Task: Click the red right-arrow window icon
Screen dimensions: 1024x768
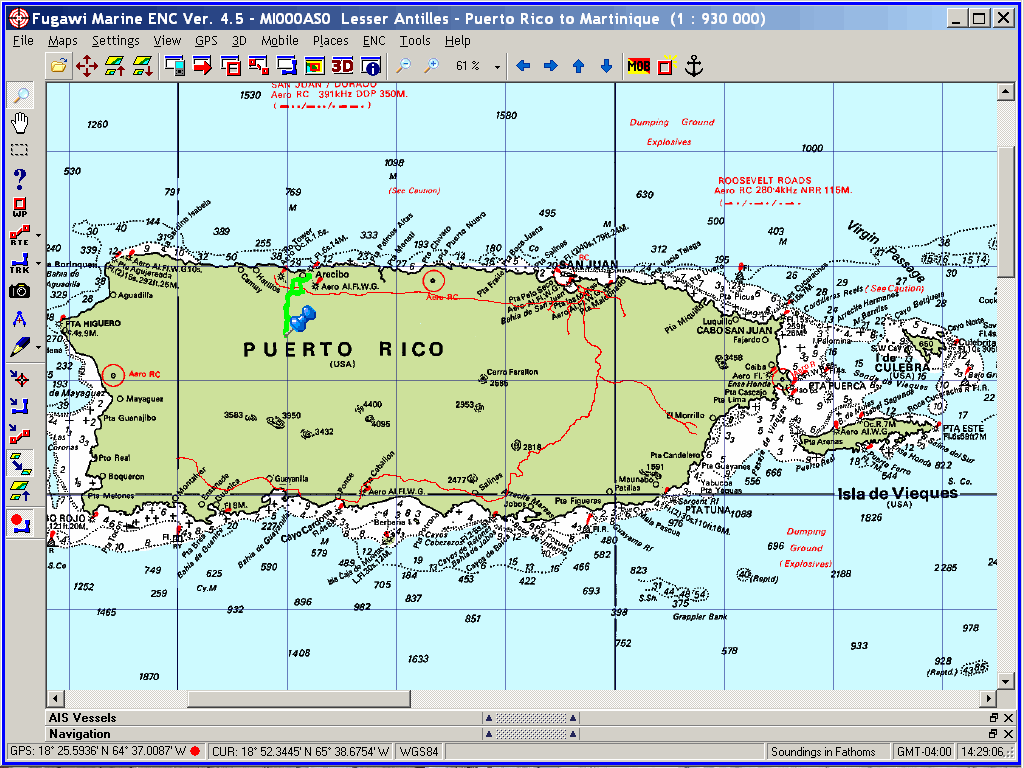Action: coord(202,65)
